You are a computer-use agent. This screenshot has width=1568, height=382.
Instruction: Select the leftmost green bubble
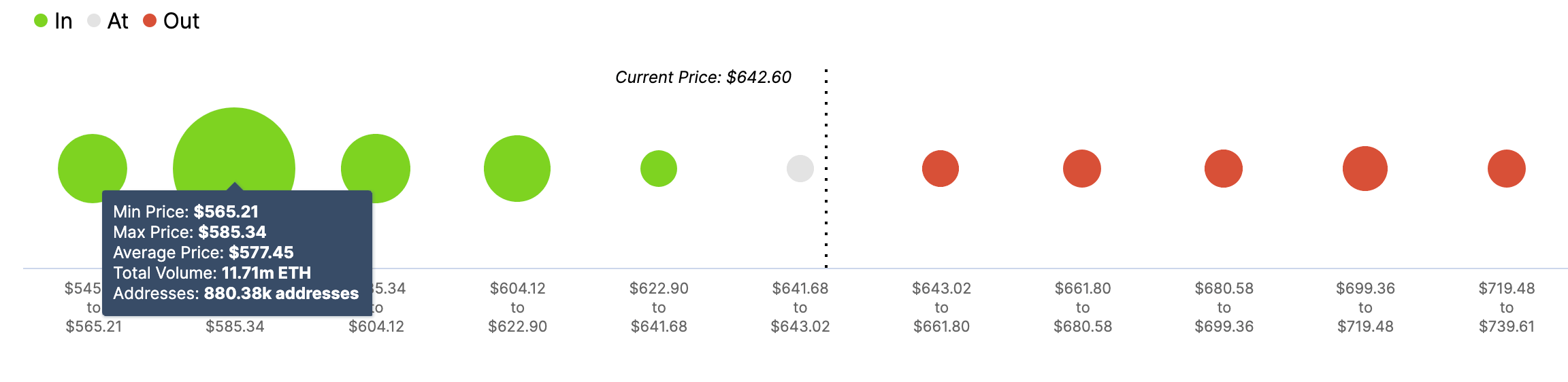coord(92,162)
